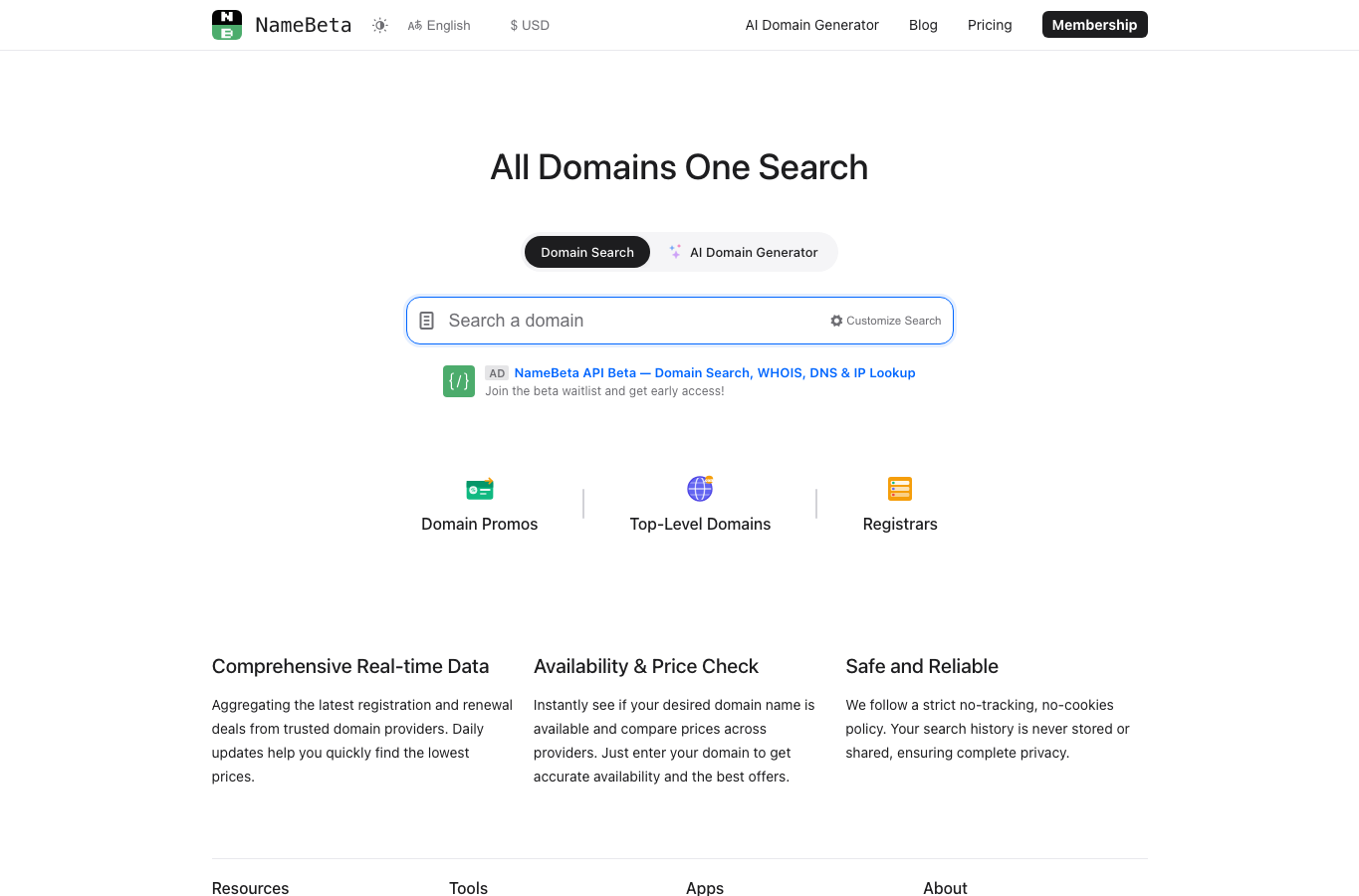This screenshot has height=896, width=1359.
Task: Click 'Join the beta waitlist and get early access!' text
Action: [x=604, y=391]
